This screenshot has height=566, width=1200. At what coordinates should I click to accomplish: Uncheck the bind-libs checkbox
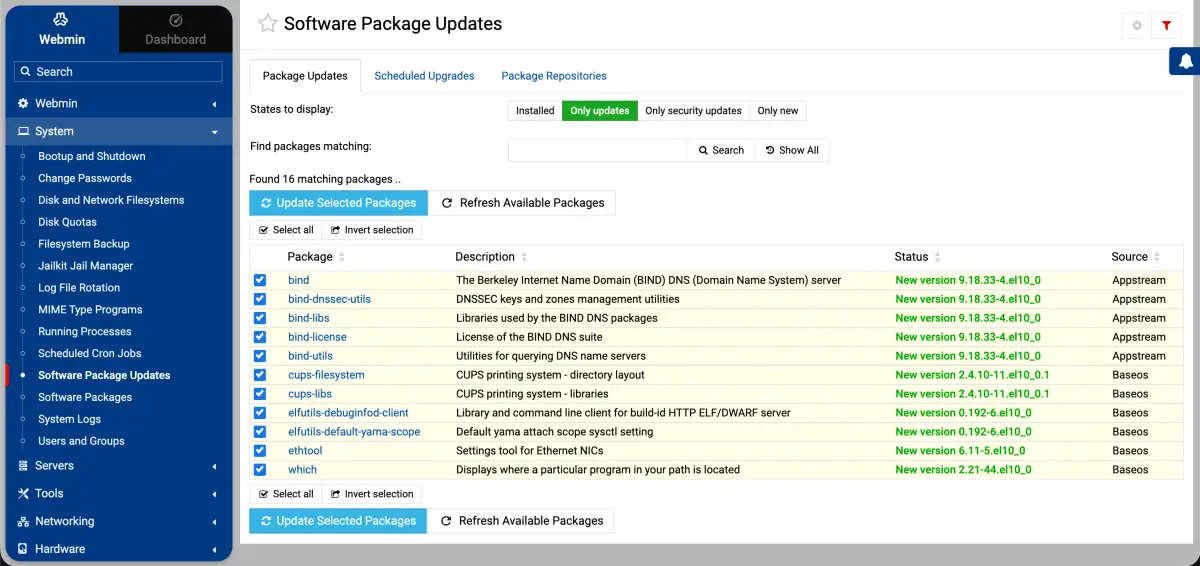pyautogui.click(x=260, y=318)
